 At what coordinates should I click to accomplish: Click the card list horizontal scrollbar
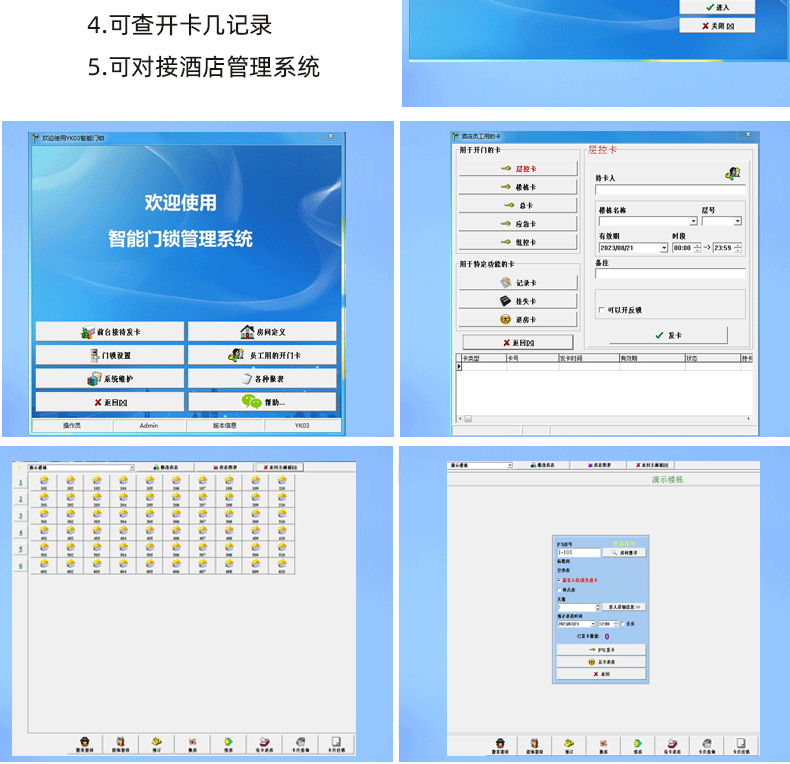click(605, 419)
